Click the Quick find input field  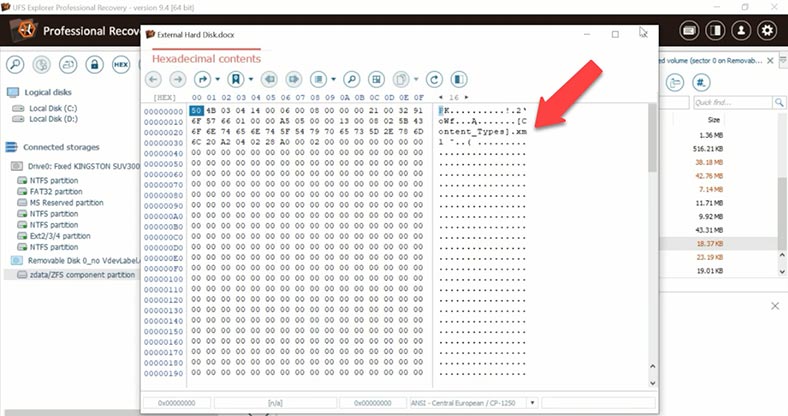732,102
